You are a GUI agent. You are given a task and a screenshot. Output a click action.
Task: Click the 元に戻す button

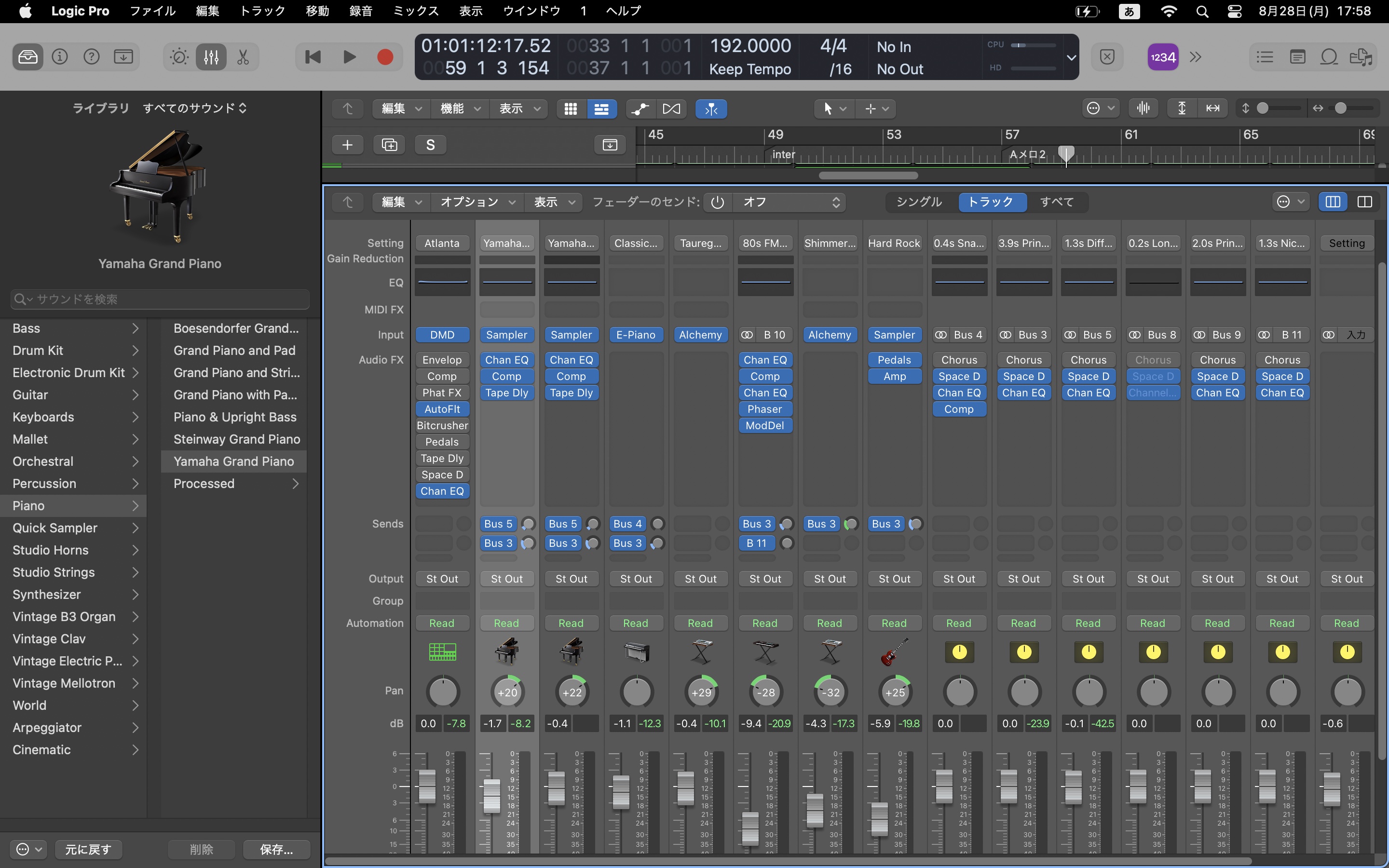click(88, 849)
